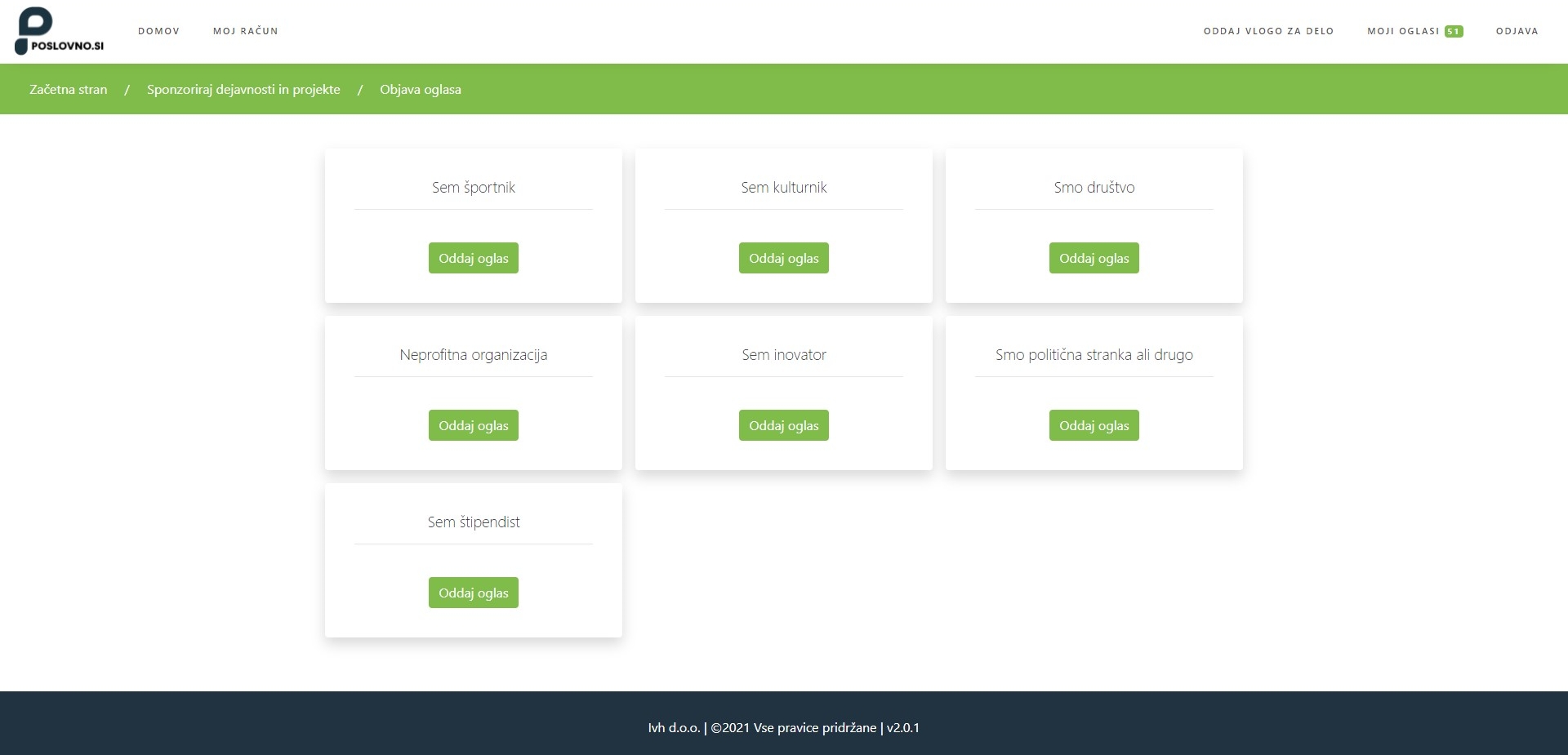Click the green 51 ads count badge

click(1453, 32)
